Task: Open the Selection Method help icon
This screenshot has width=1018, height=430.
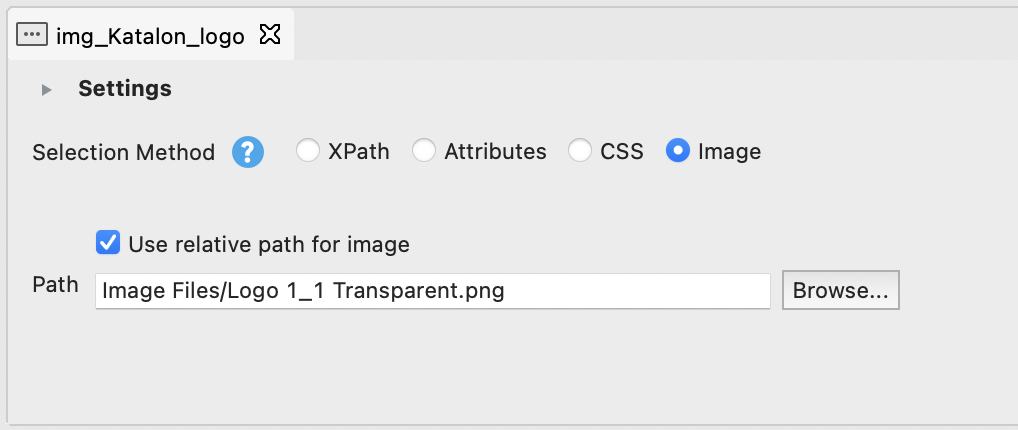Action: [x=248, y=152]
